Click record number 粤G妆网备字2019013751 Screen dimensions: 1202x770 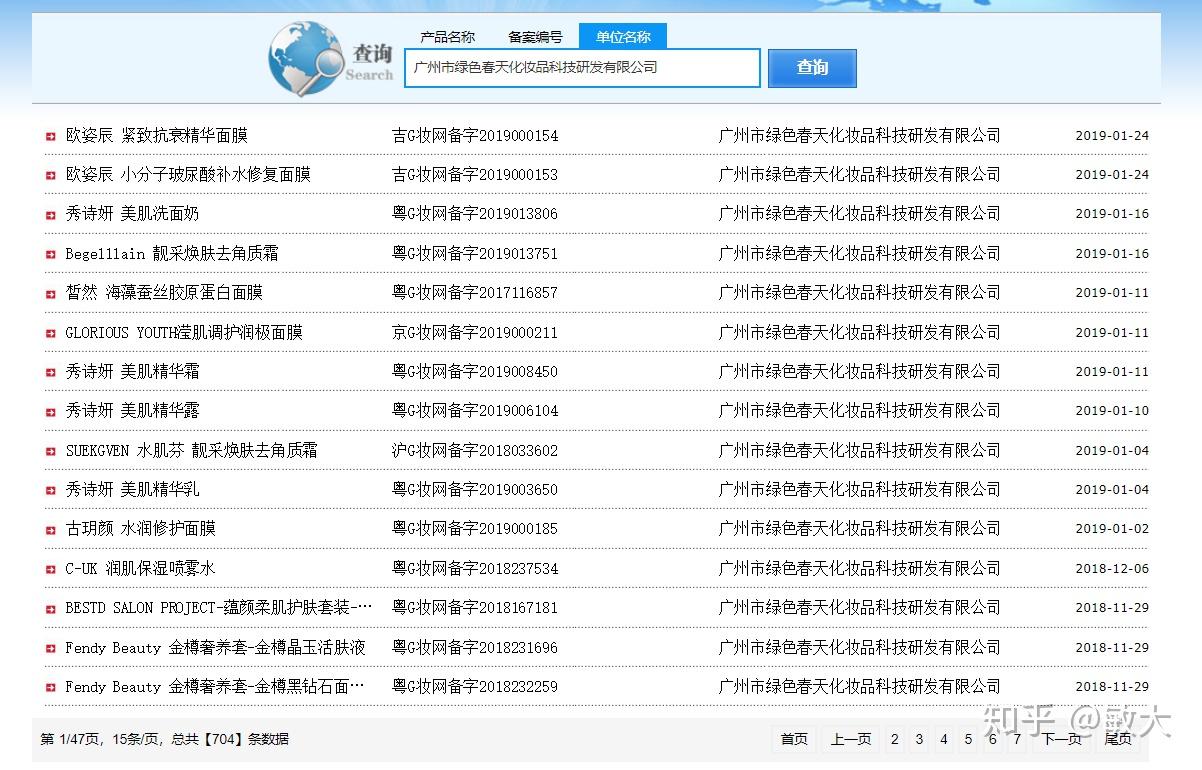[x=475, y=253]
